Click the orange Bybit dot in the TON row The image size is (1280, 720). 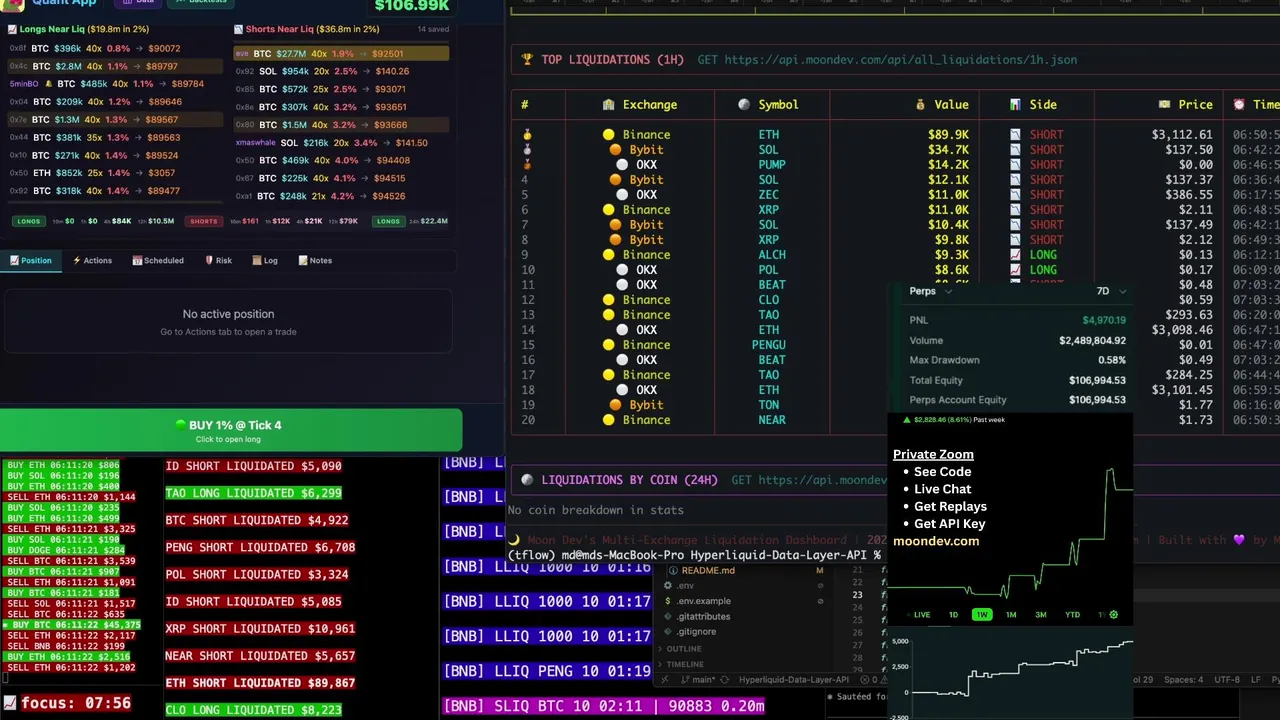(616, 405)
